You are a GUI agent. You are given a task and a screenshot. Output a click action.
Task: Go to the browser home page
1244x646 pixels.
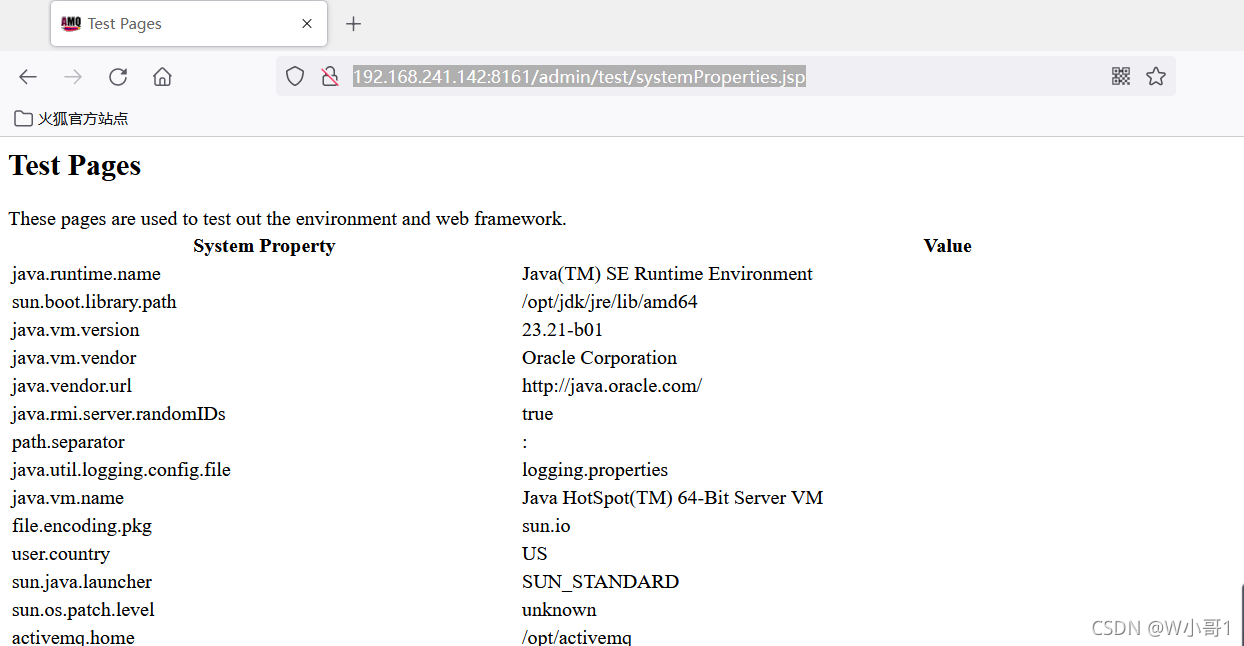tap(162, 77)
